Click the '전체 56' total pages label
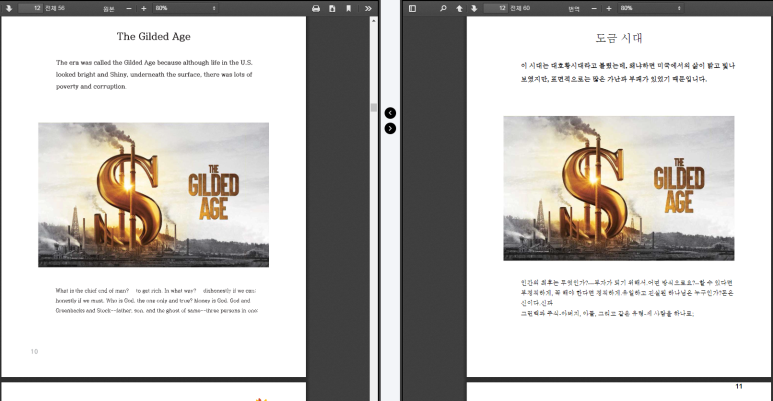This screenshot has width=773, height=401. [55, 8]
